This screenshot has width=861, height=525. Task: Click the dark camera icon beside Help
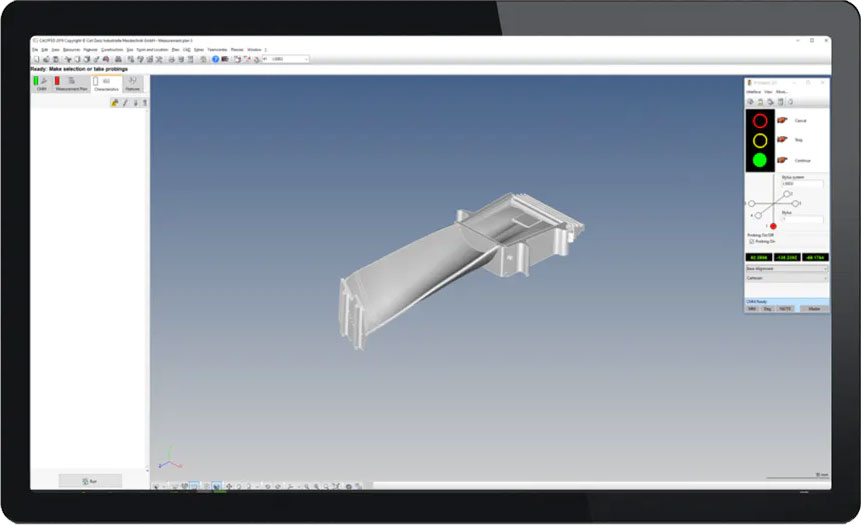pyautogui.click(x=225, y=59)
